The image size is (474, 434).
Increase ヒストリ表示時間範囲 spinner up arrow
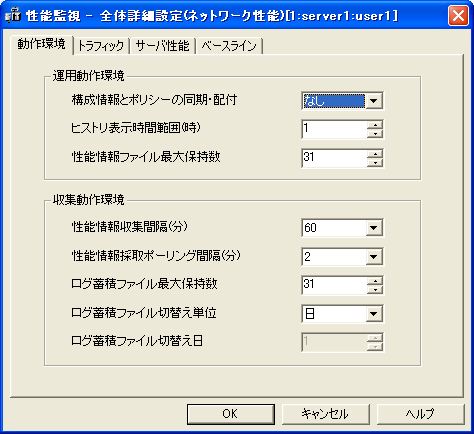[375, 125]
